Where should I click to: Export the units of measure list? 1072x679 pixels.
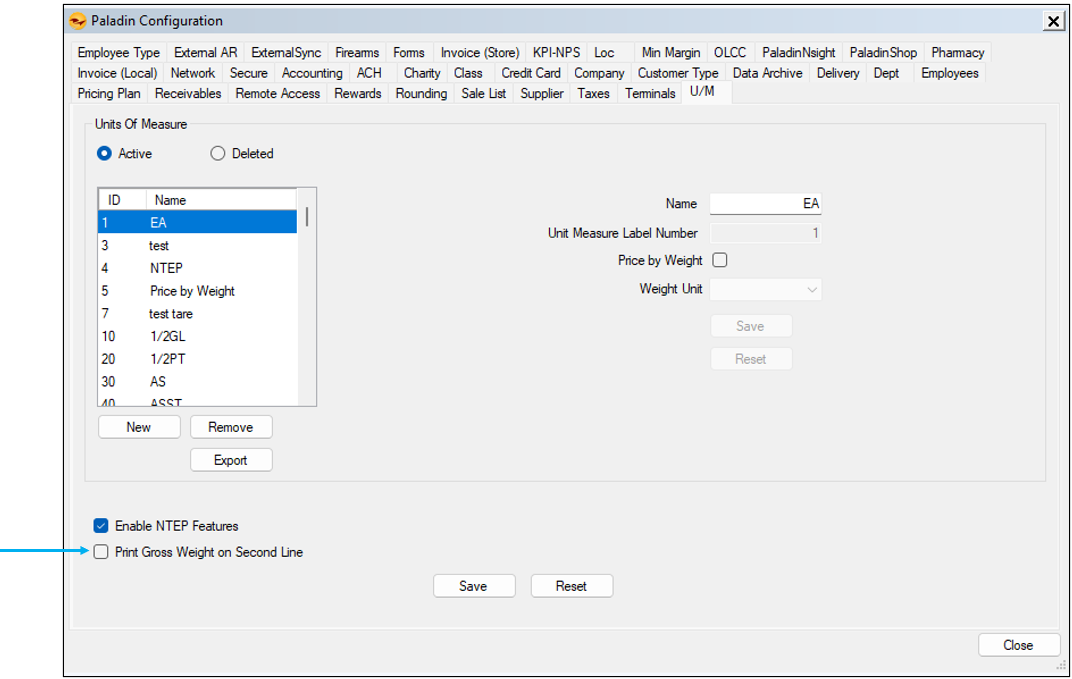point(230,460)
